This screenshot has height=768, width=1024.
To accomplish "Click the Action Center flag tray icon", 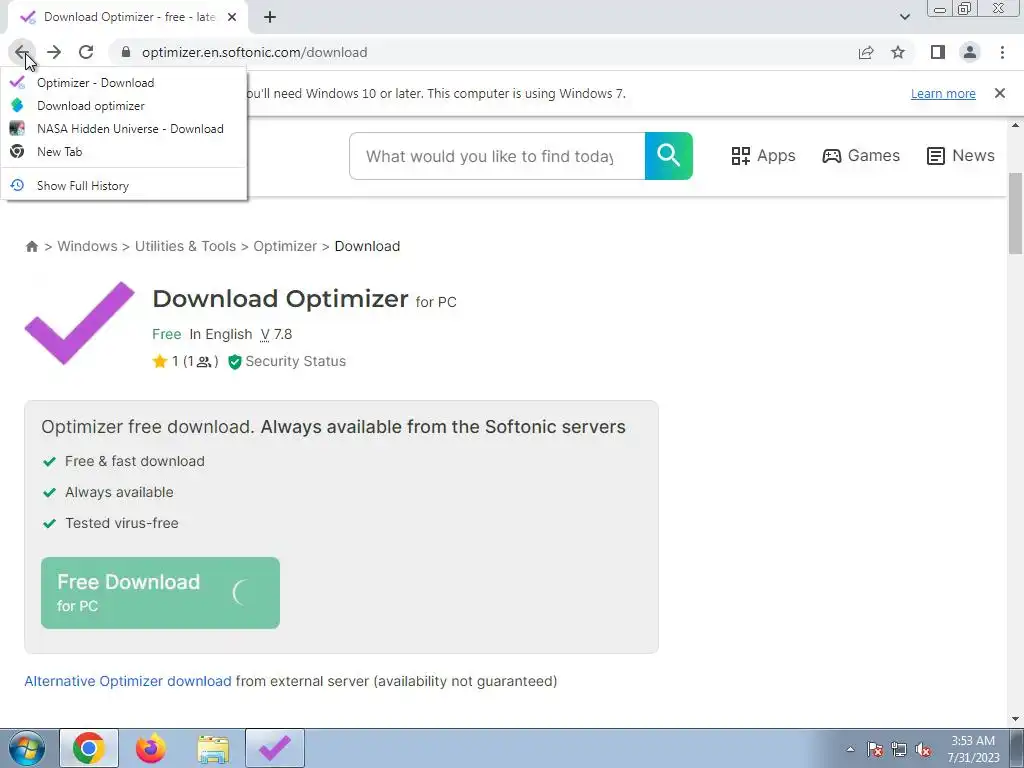I will [874, 750].
